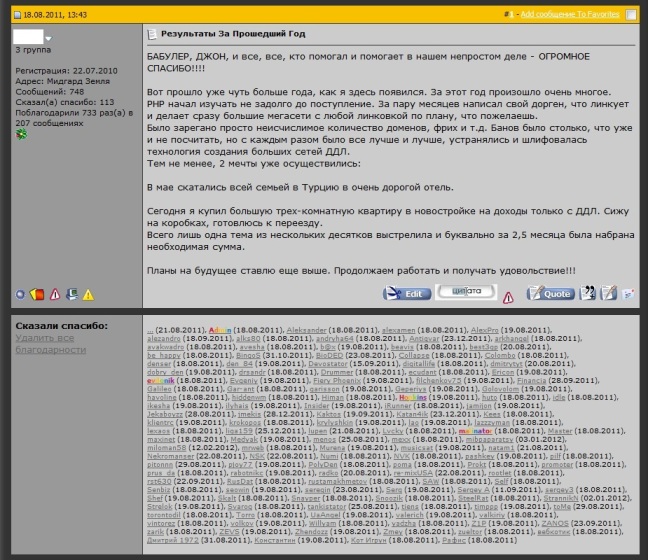The image size is (648, 560).
Task: Open post permalink #1
Action: [x=509, y=14]
